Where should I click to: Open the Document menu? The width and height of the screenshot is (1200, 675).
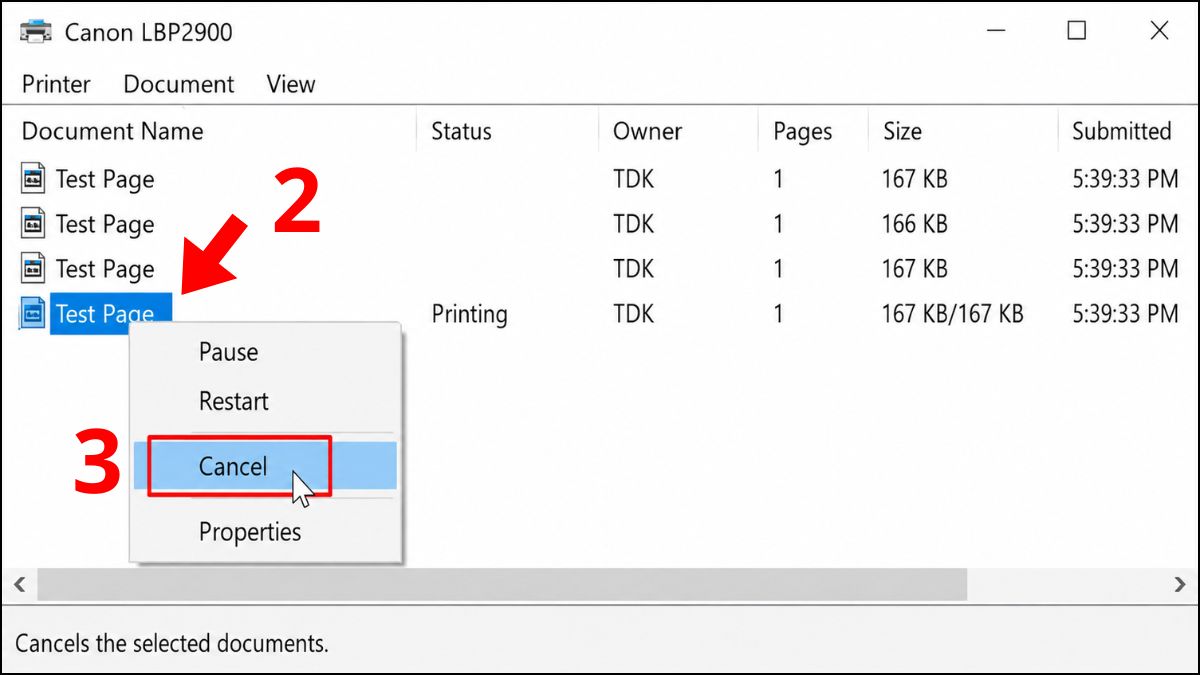(x=179, y=84)
